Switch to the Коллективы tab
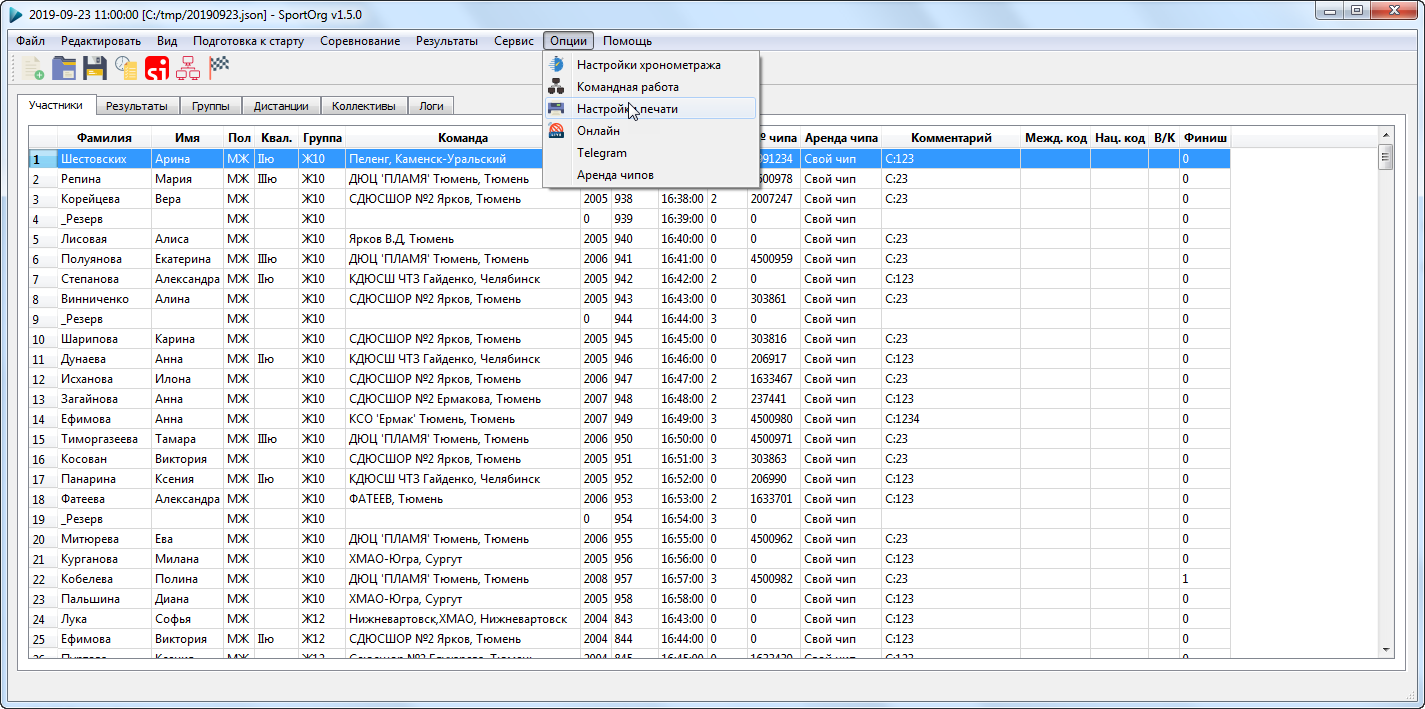The width and height of the screenshot is (1425, 709). click(x=364, y=106)
